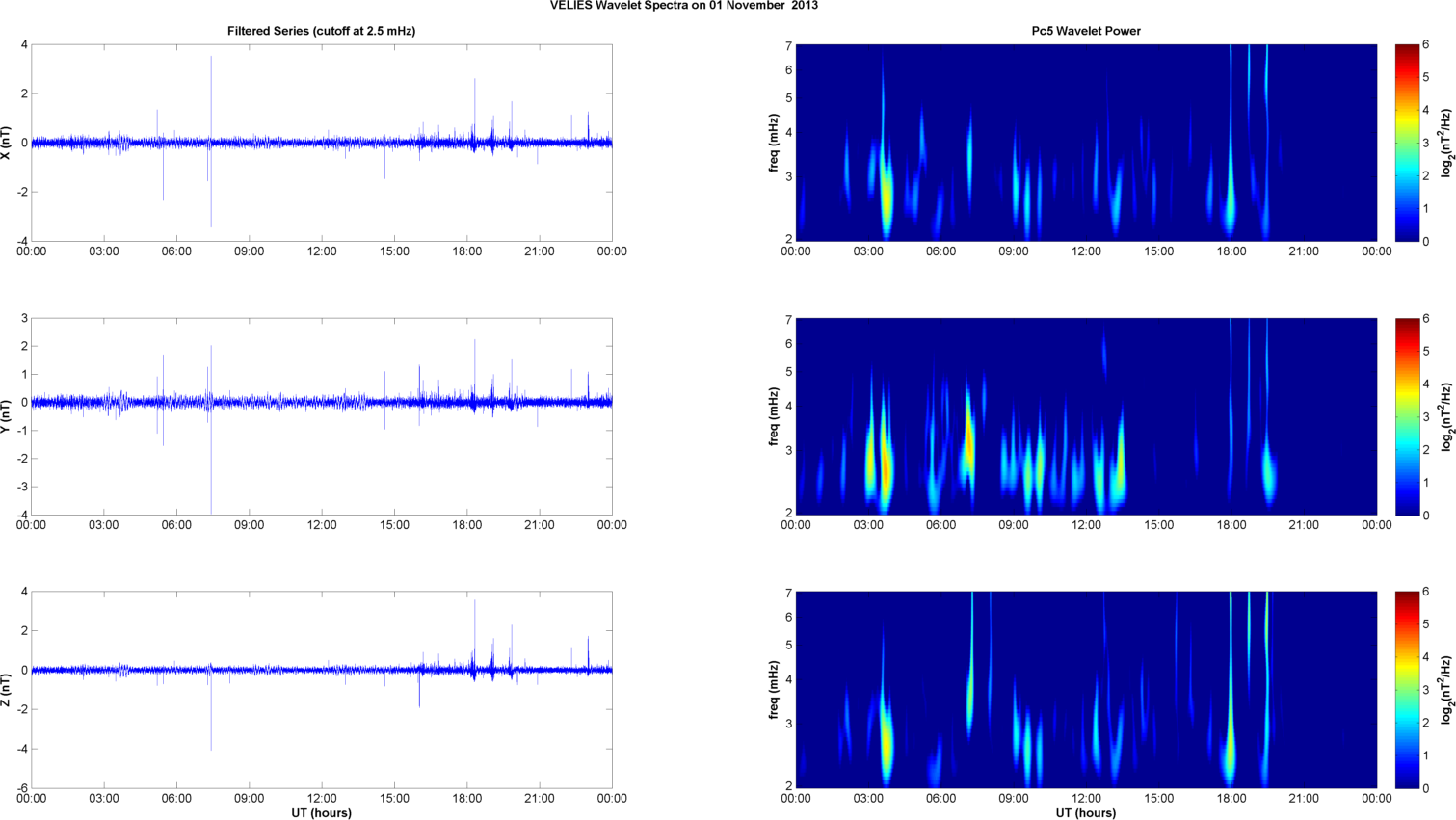This screenshot has width=1456, height=820.
Task: Click the 'Z (nT)' axis label
Action: tap(7, 690)
